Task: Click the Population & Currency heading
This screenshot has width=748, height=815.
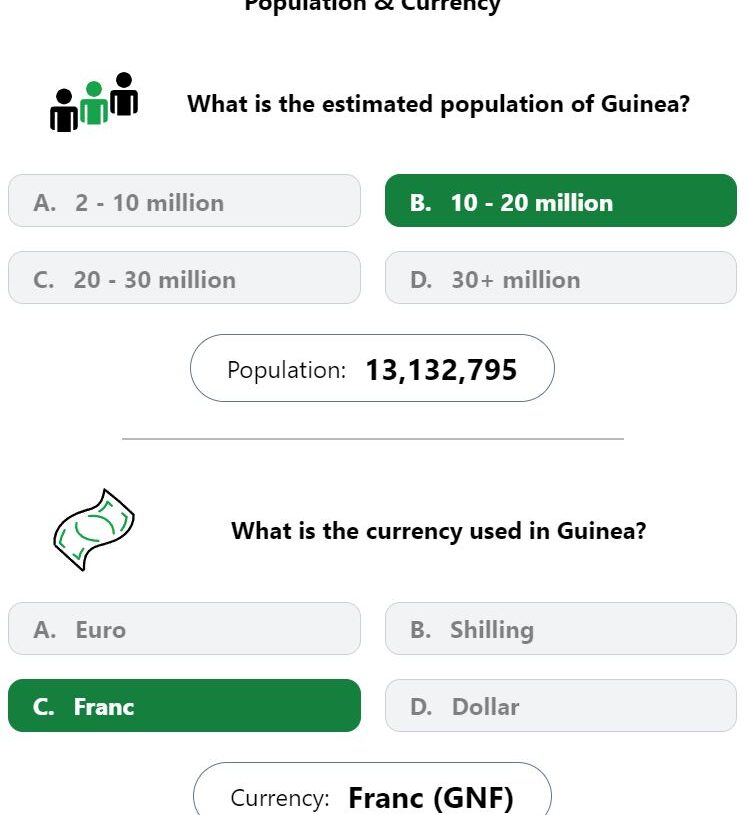Action: 372,6
